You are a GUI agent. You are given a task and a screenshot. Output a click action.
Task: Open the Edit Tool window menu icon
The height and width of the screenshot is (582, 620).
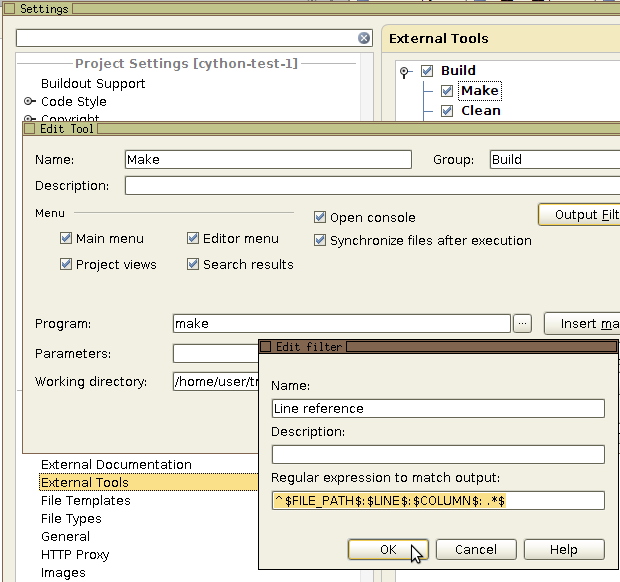point(30,128)
